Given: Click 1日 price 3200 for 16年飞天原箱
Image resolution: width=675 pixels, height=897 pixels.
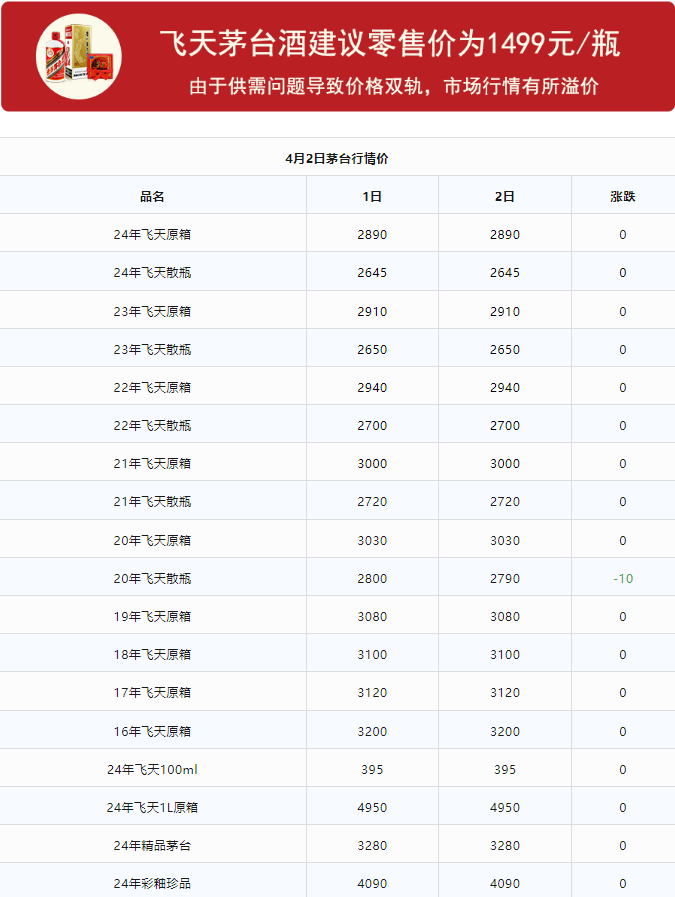Looking at the screenshot, I should [372, 731].
